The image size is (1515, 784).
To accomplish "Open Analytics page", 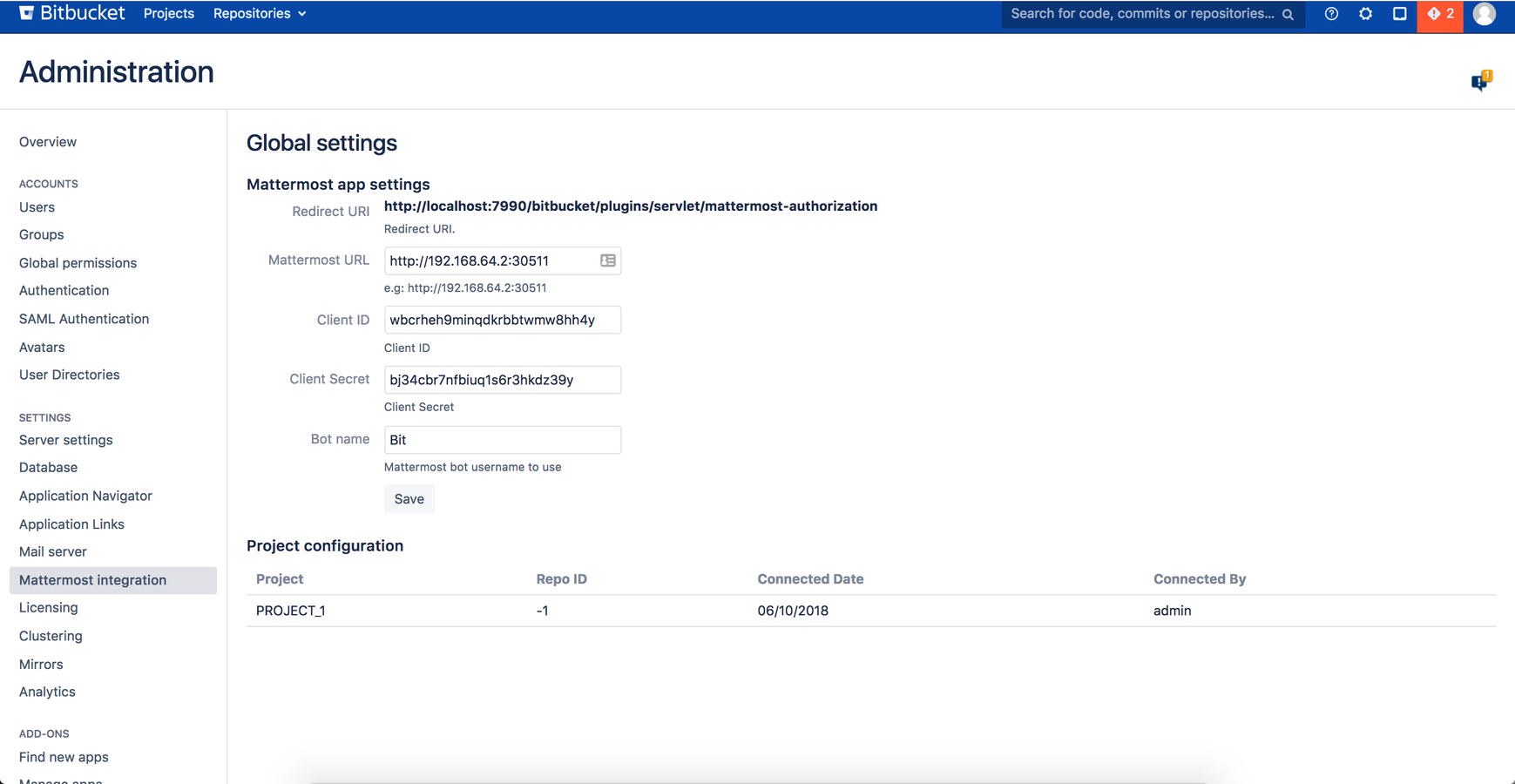I will coord(47,692).
